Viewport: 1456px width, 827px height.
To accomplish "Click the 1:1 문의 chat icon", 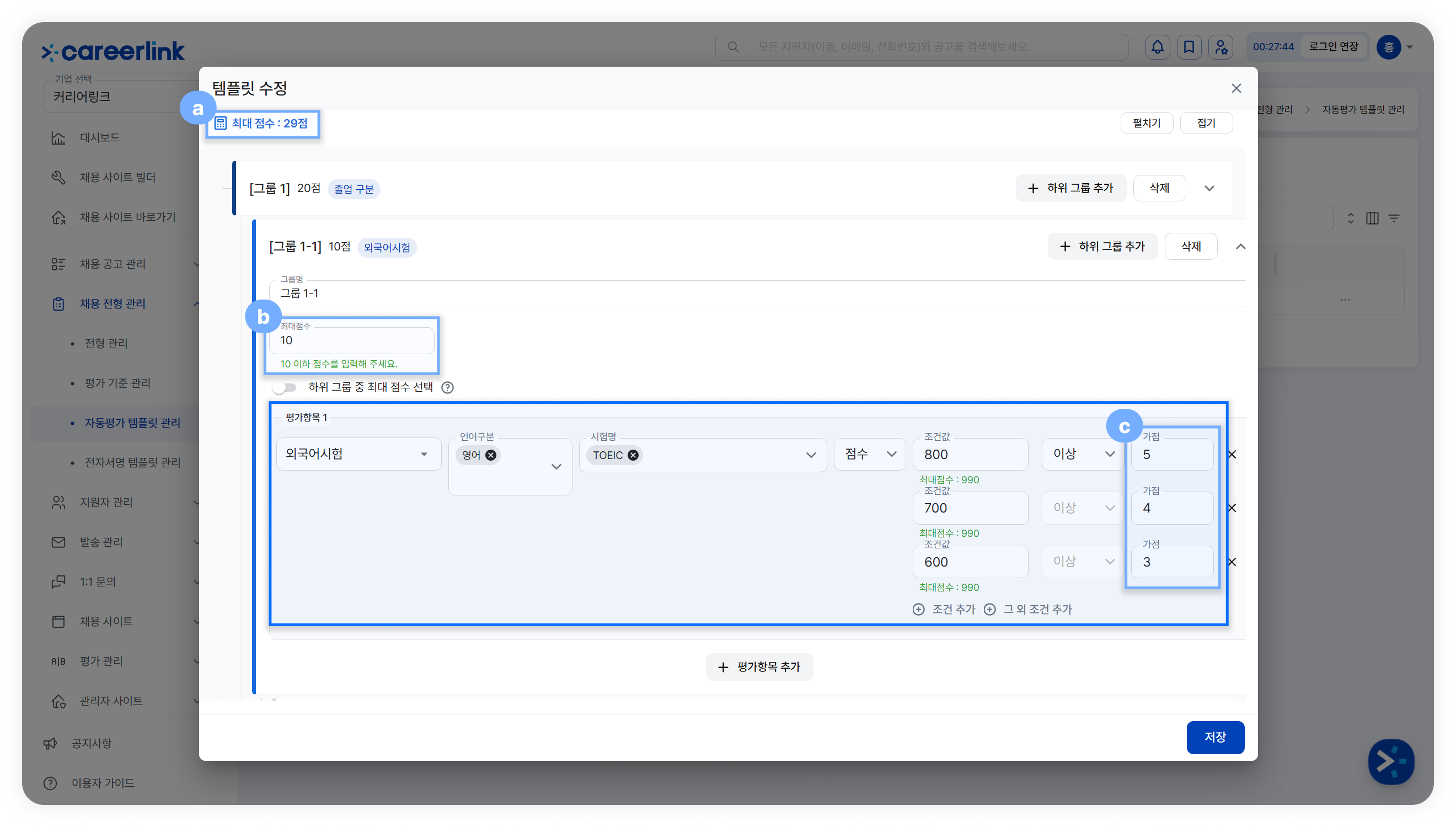I will tap(58, 582).
